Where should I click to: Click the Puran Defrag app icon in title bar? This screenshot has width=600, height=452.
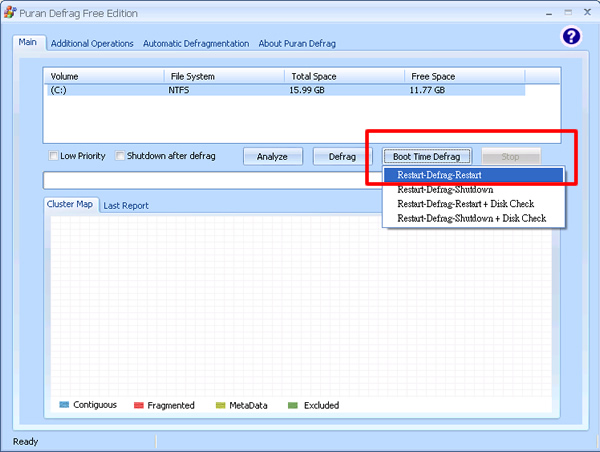coord(10,13)
